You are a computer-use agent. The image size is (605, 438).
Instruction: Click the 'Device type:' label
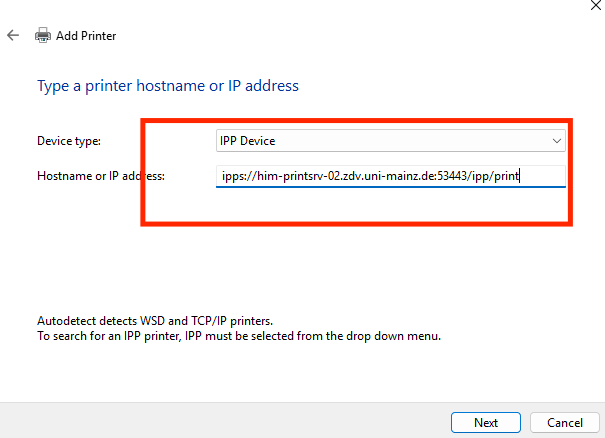(69, 140)
